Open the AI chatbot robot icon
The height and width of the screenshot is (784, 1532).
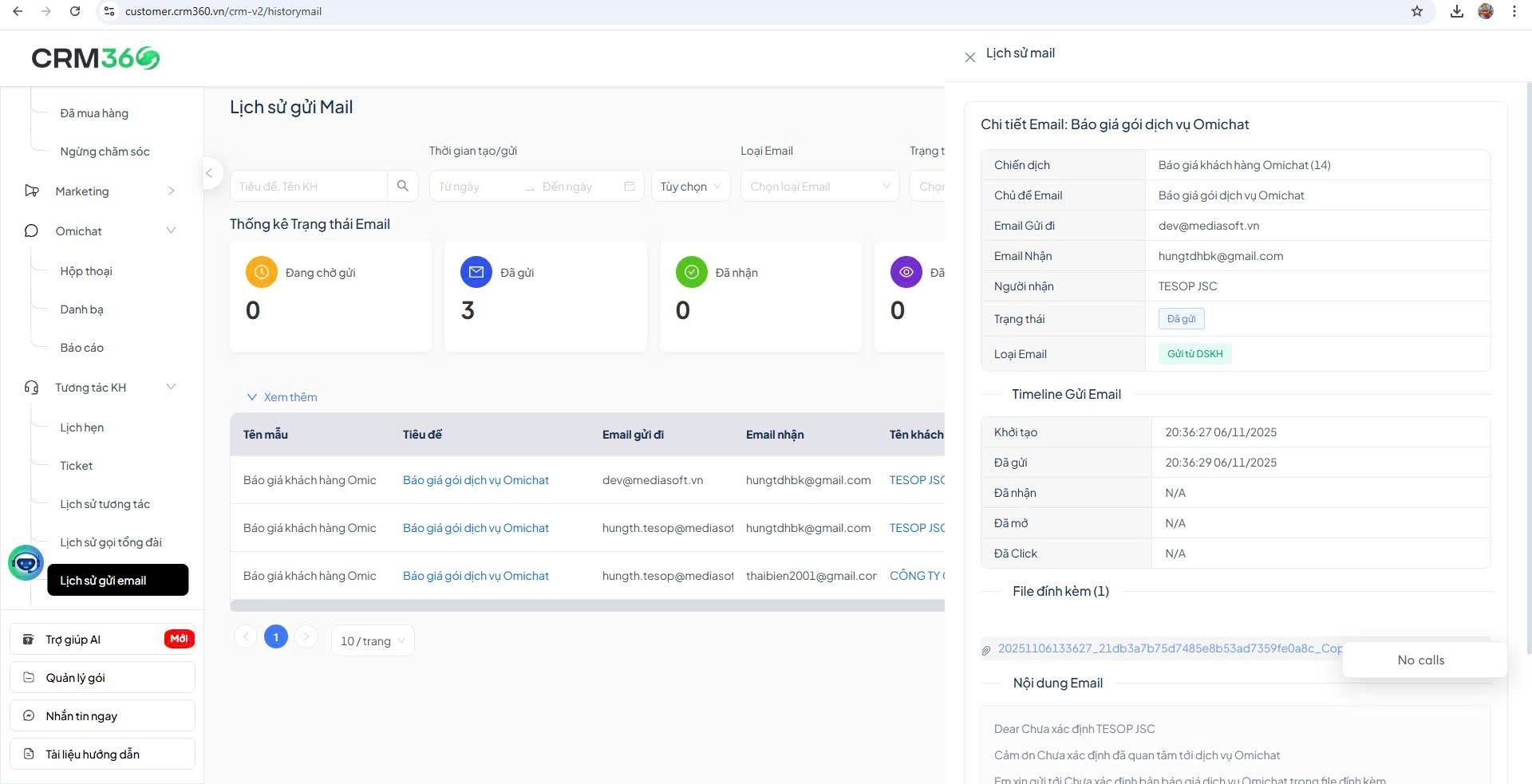coord(26,563)
